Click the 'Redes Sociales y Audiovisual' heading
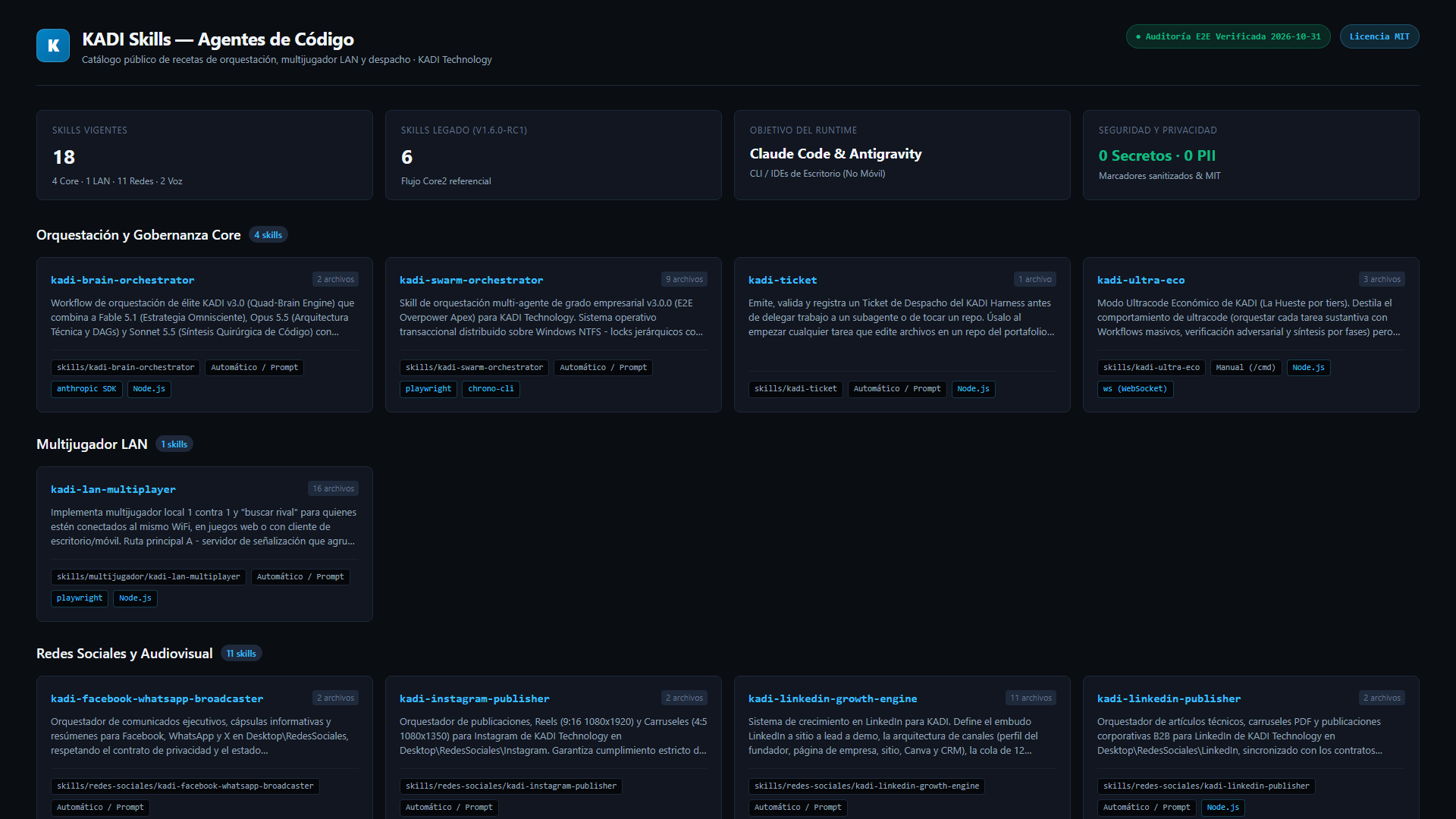1456x819 pixels. (124, 654)
